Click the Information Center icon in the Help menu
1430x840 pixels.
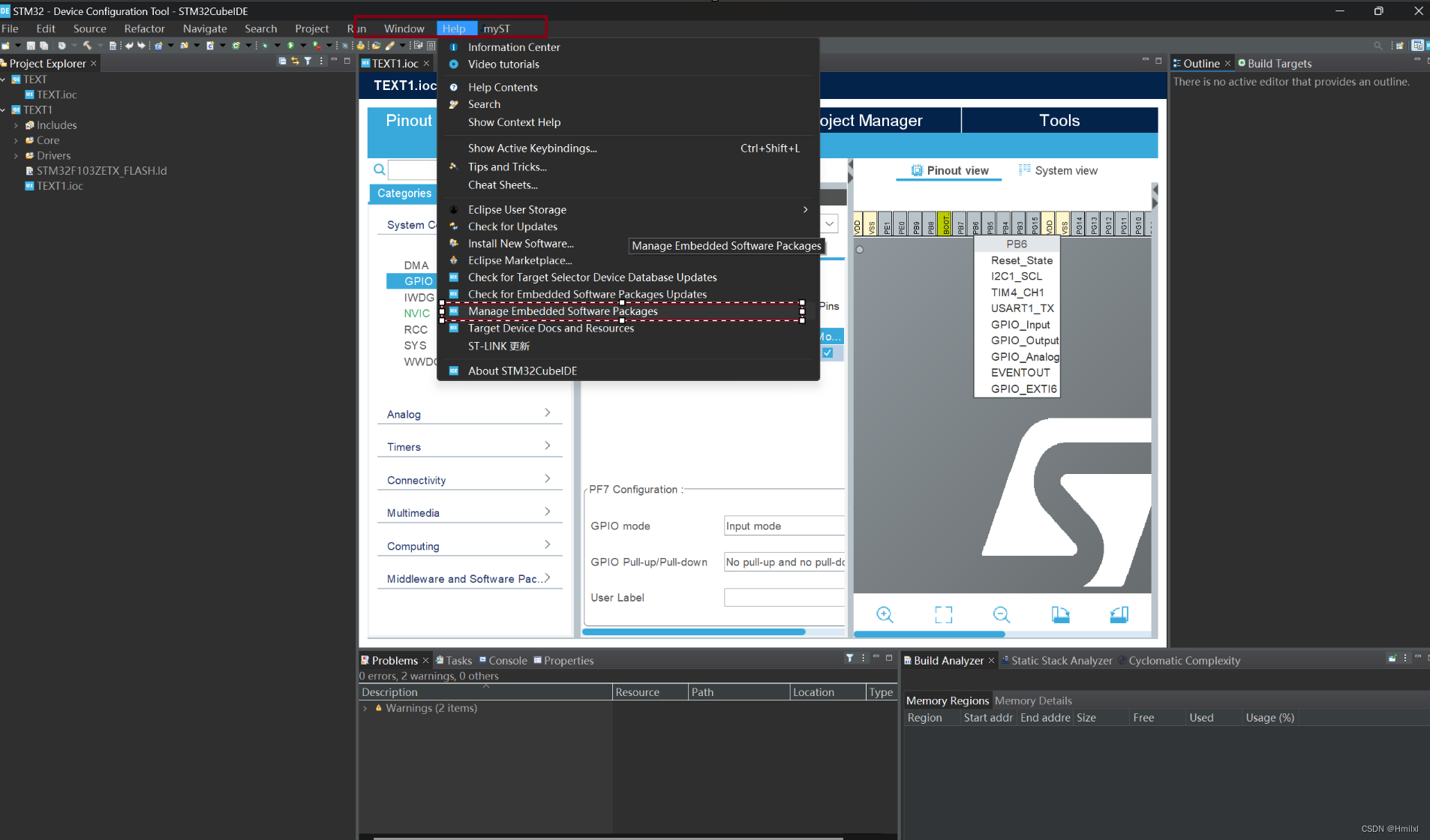tap(453, 47)
